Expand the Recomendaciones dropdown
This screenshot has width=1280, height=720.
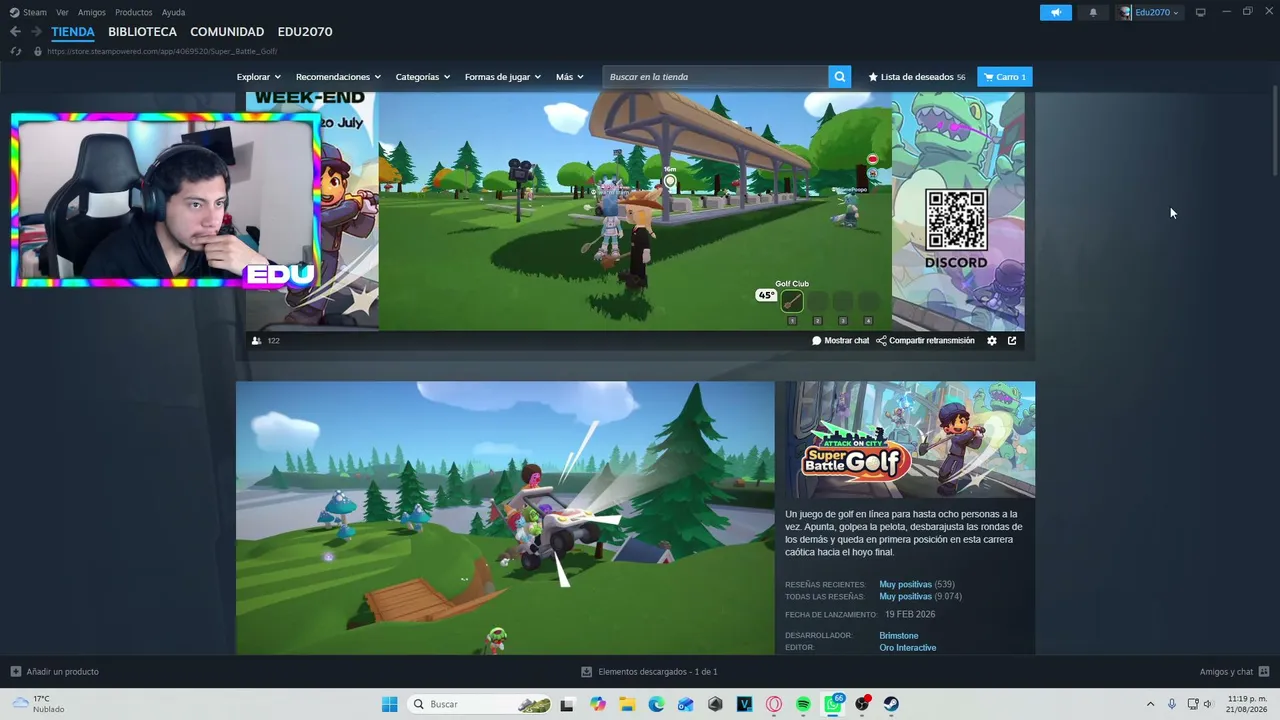[338, 77]
